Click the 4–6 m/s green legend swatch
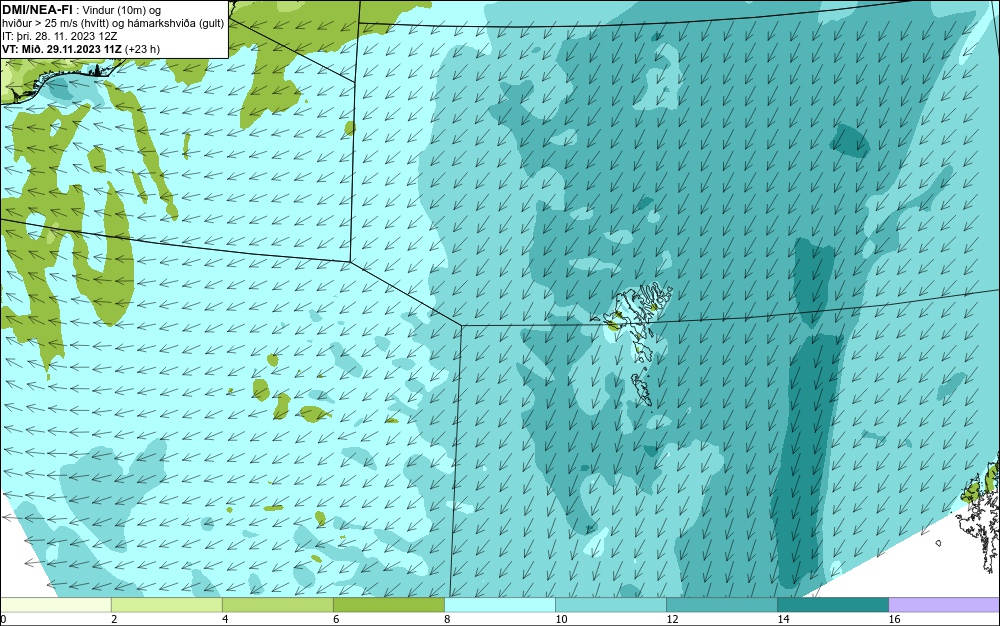Viewport: 1000px width, 626px height. tap(277, 605)
